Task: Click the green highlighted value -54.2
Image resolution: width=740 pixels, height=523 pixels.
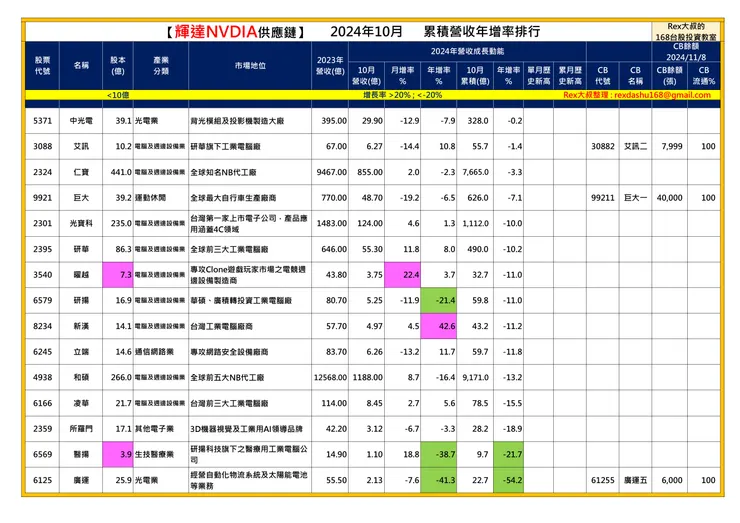Action: point(508,480)
